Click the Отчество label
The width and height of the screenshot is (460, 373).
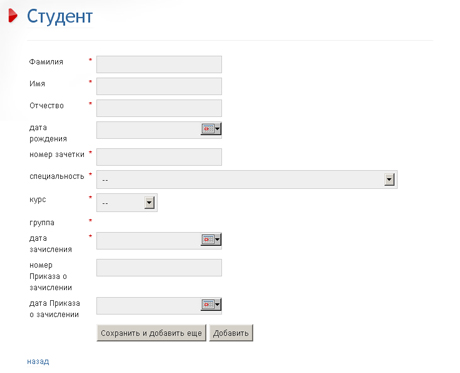click(47, 106)
